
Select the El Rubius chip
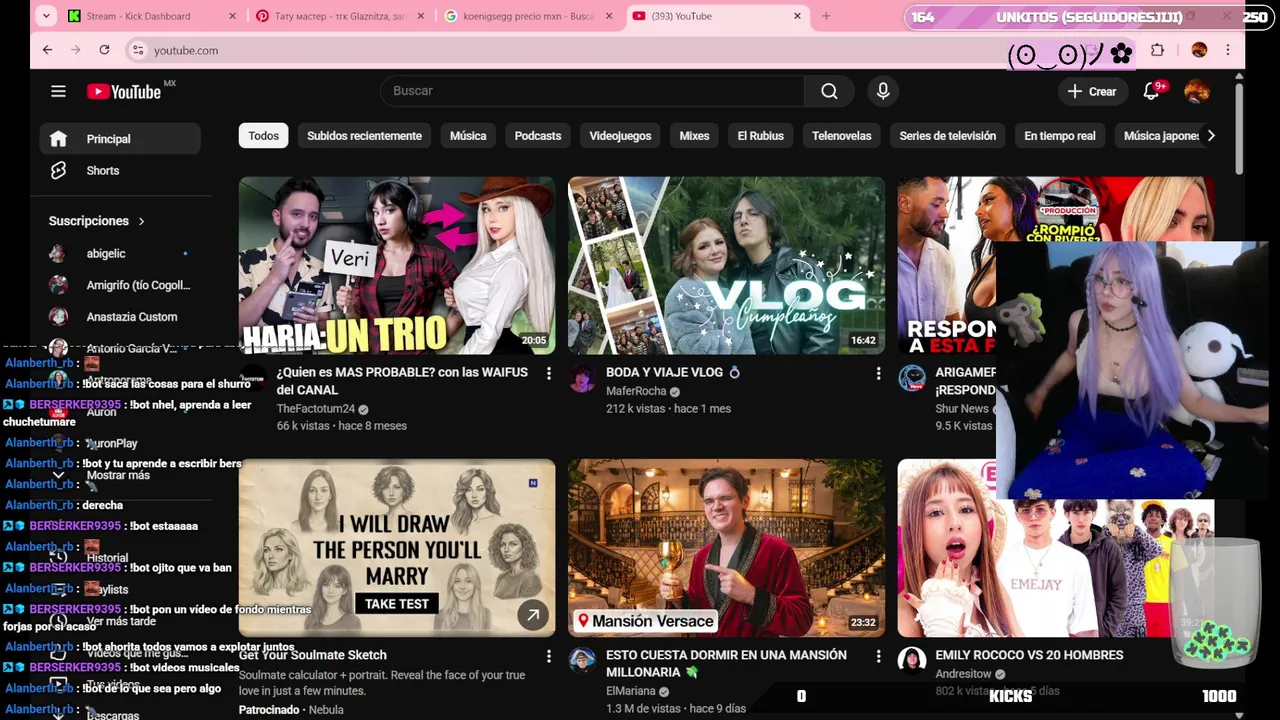(761, 136)
